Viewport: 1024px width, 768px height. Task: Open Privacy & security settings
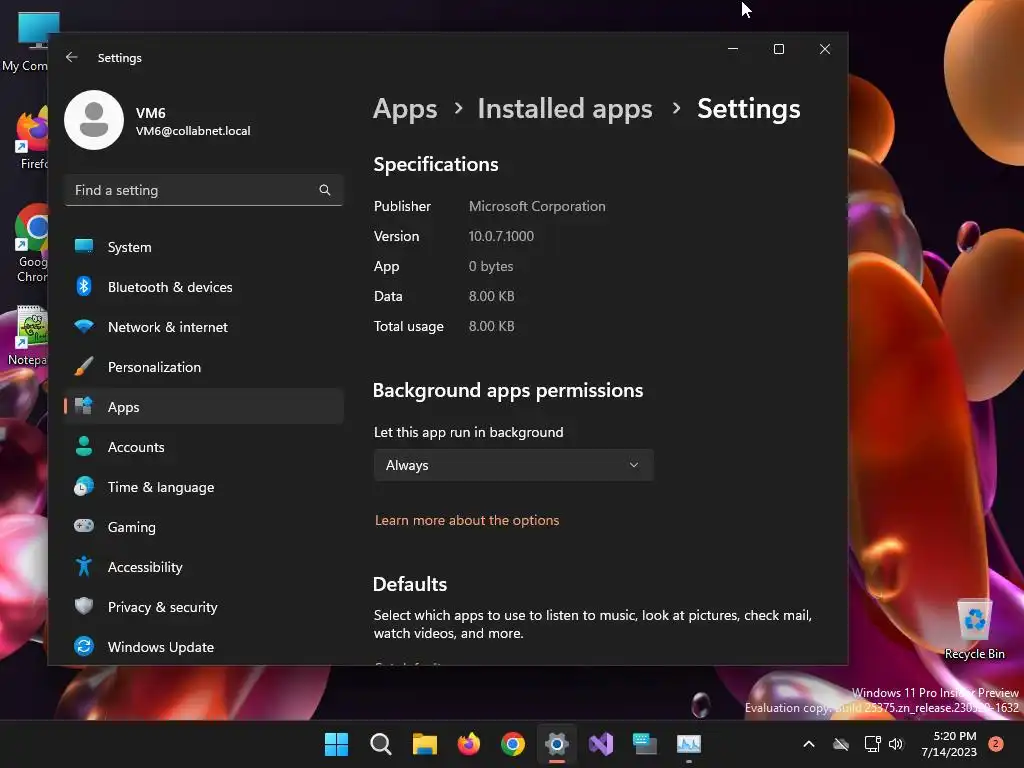coord(204,607)
